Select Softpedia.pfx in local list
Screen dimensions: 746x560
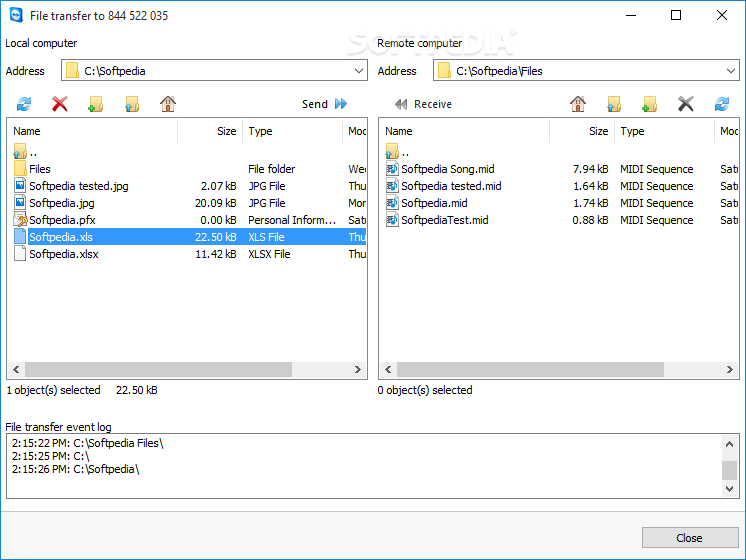[186, 220]
